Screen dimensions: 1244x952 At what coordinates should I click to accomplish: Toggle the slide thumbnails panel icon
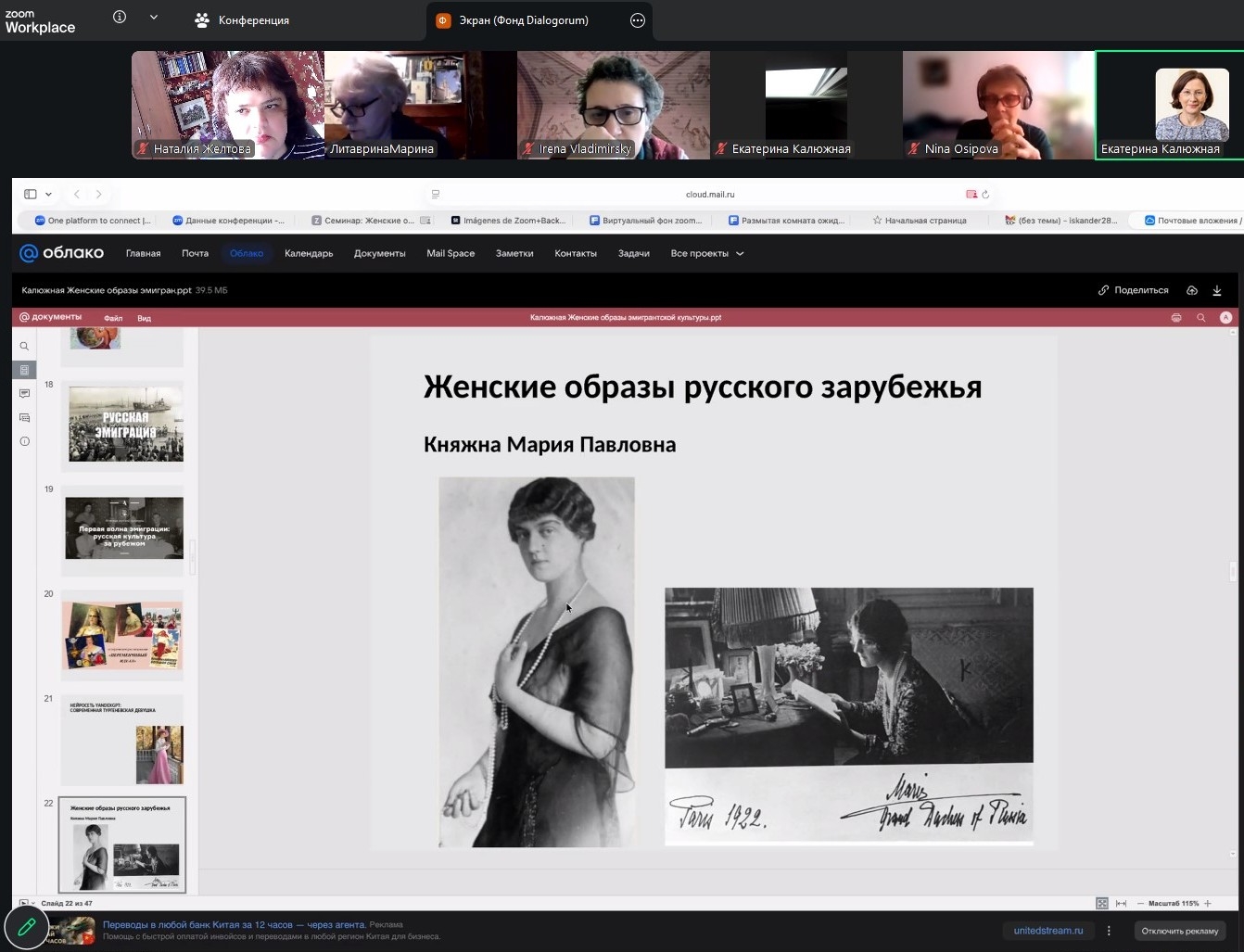point(24,370)
